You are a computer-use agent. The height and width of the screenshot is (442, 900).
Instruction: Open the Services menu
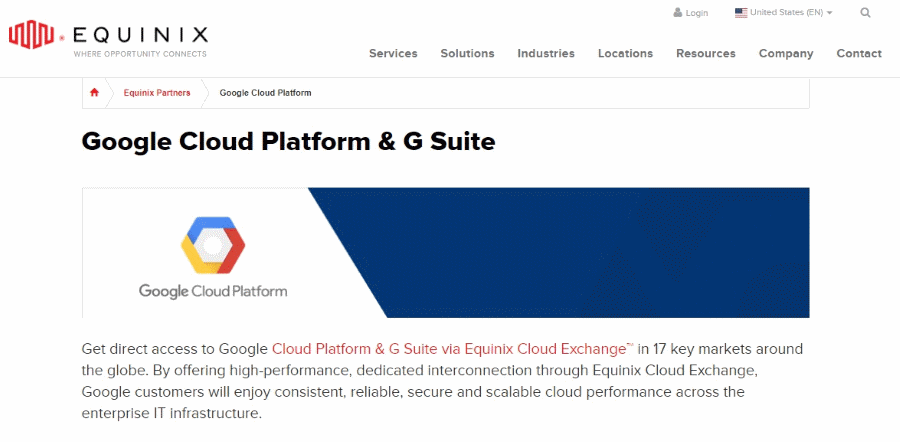393,53
